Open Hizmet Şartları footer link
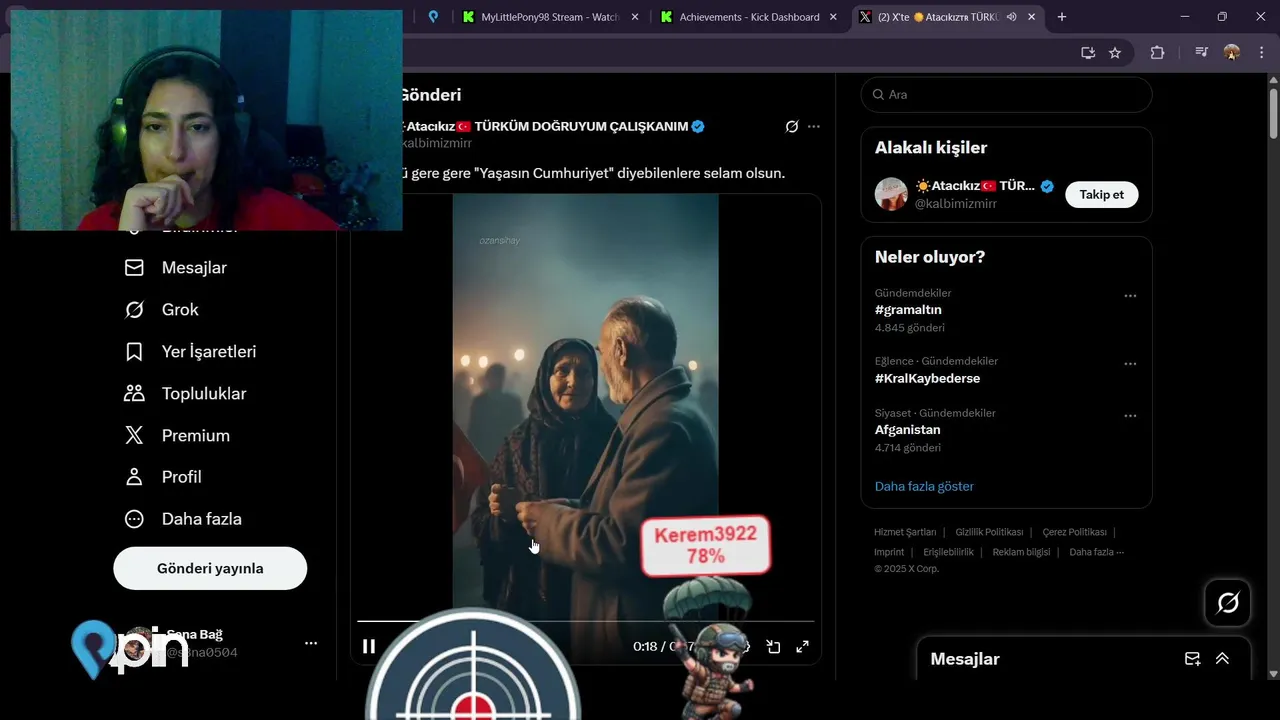Image resolution: width=1280 pixels, height=720 pixels. 905,532
